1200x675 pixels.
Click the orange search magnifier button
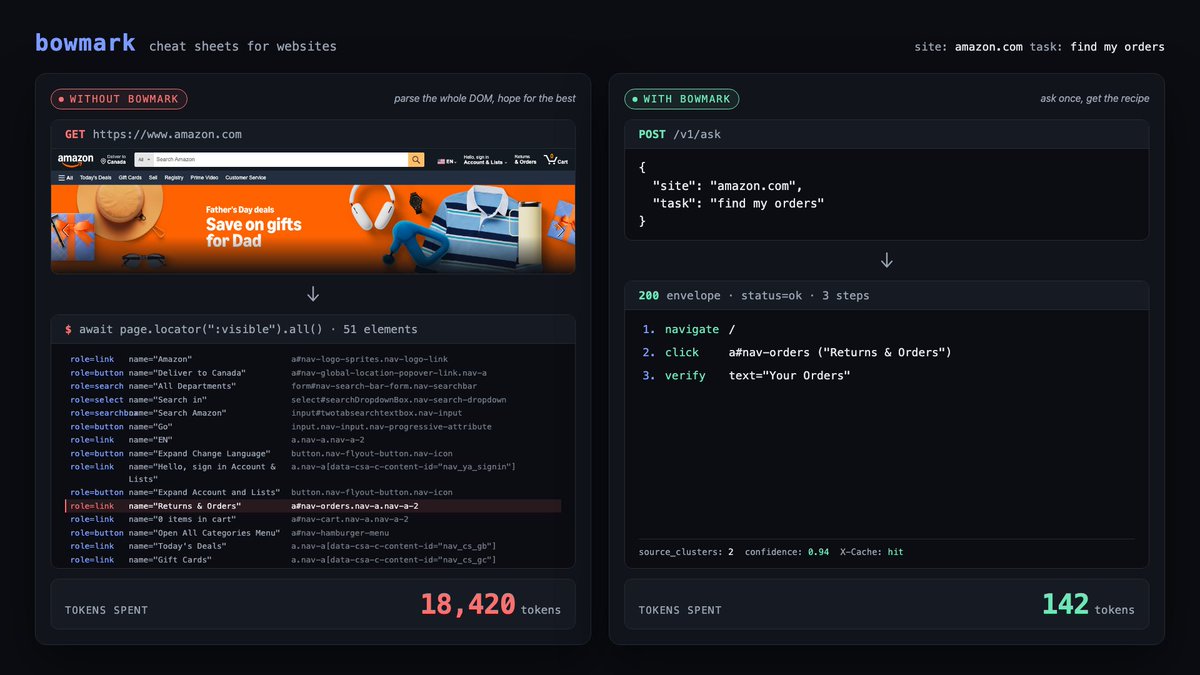416,159
